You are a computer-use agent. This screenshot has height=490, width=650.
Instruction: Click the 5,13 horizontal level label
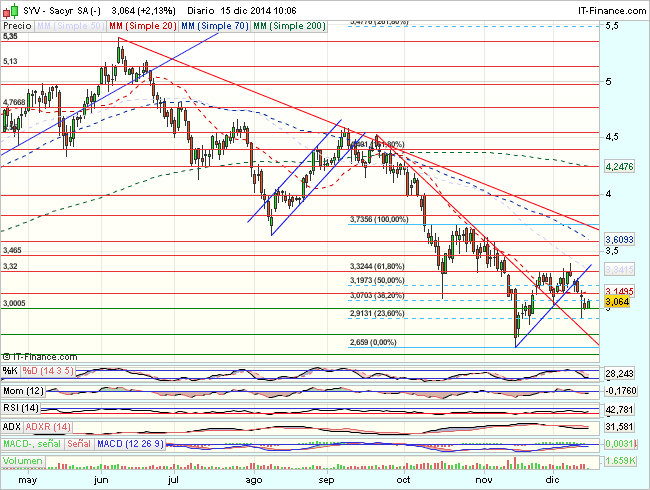point(10,61)
